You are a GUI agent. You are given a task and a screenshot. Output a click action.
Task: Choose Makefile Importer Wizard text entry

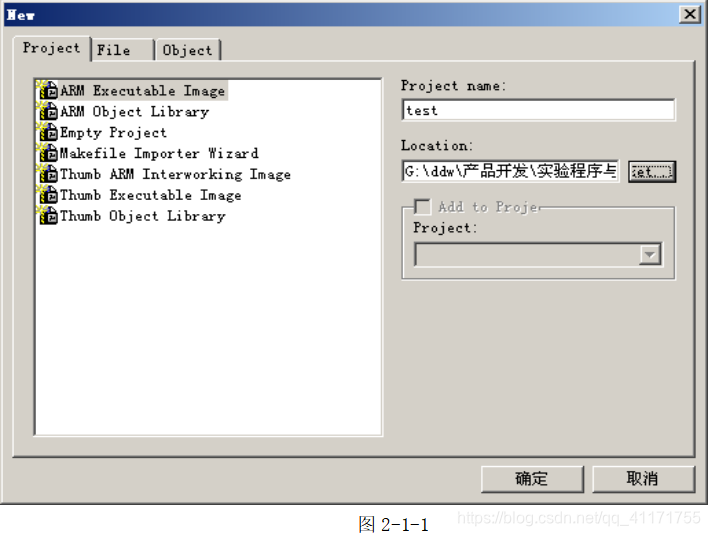click(x=159, y=153)
